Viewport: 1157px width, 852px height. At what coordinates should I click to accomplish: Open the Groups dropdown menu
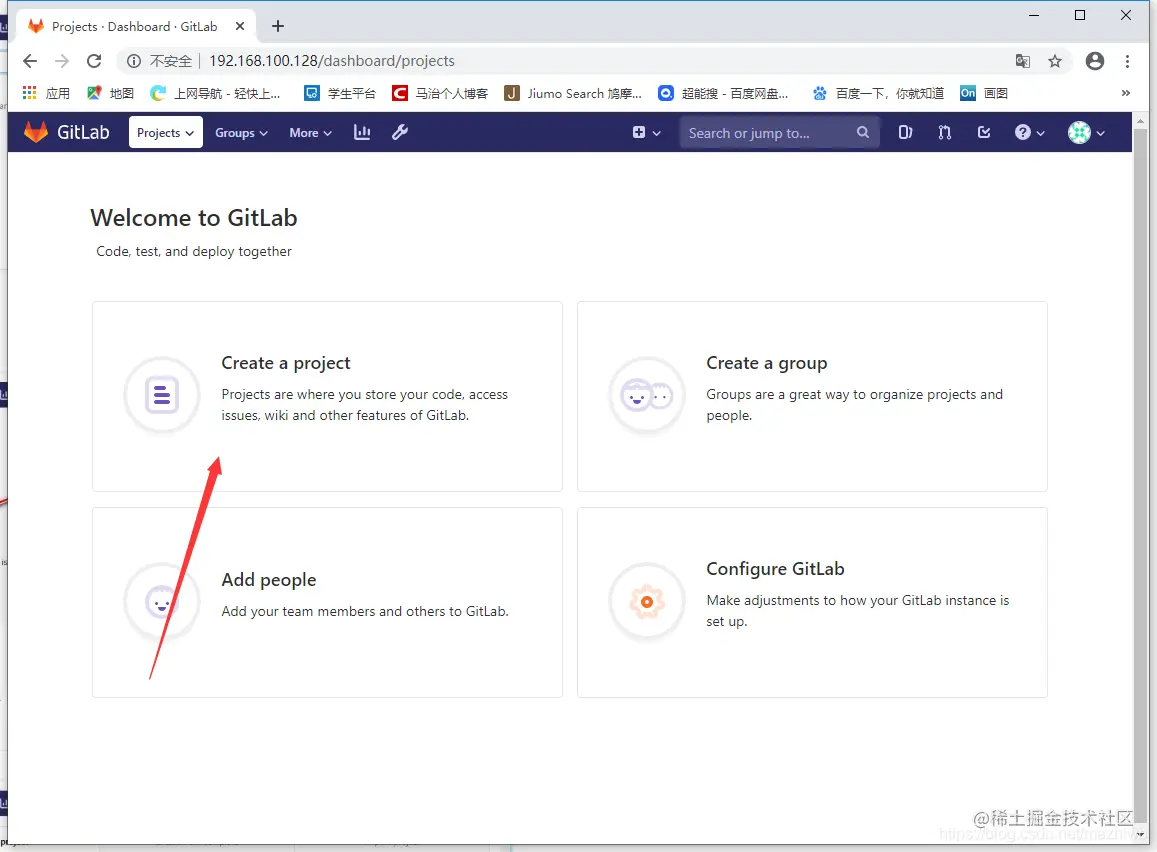(241, 133)
